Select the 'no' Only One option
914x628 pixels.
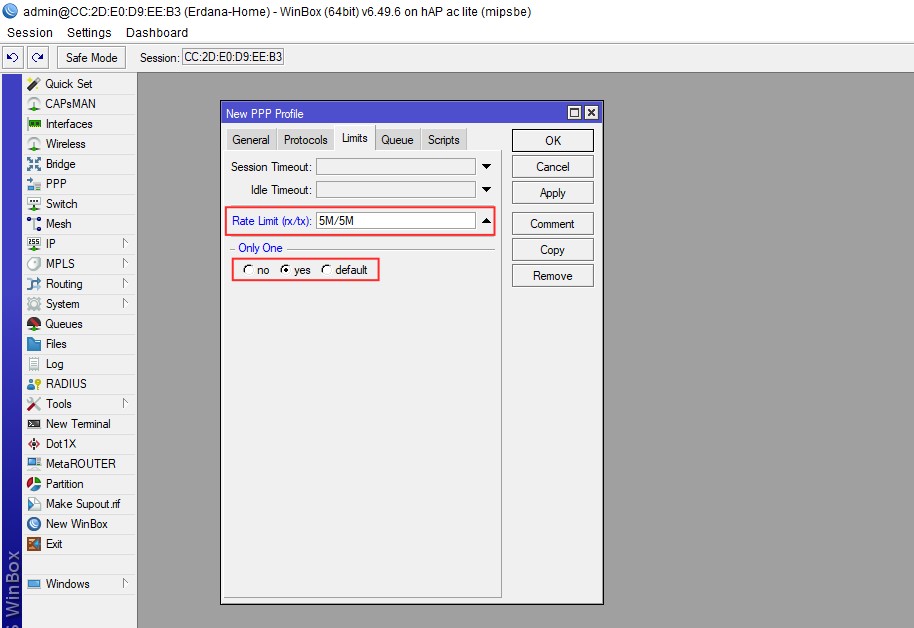248,270
